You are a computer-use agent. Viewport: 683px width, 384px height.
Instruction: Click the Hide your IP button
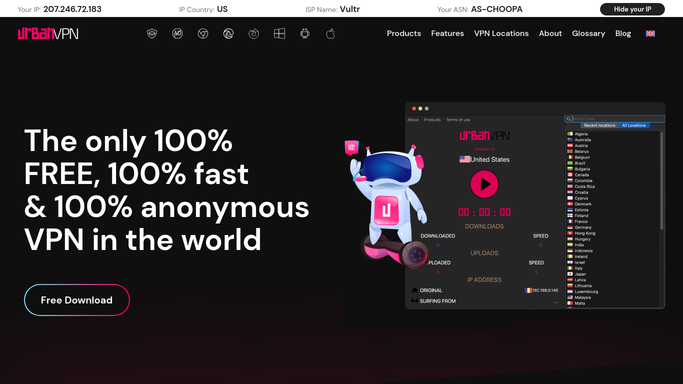pos(632,9)
